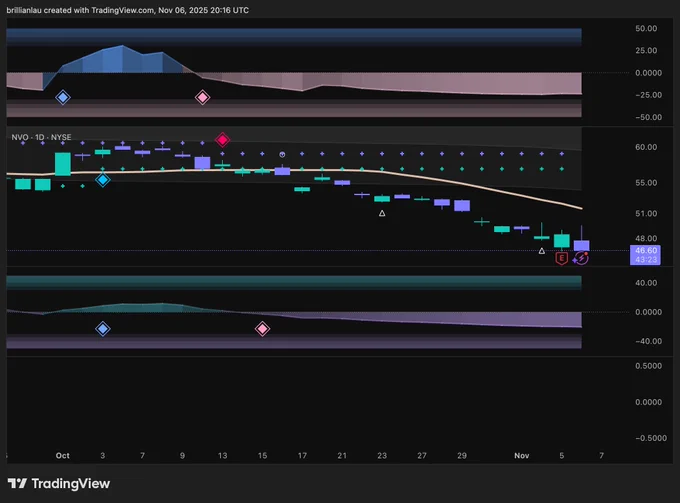The image size is (680, 503).
Task: Click the blue diamond marker in lower indicator pane
Action: [103, 328]
